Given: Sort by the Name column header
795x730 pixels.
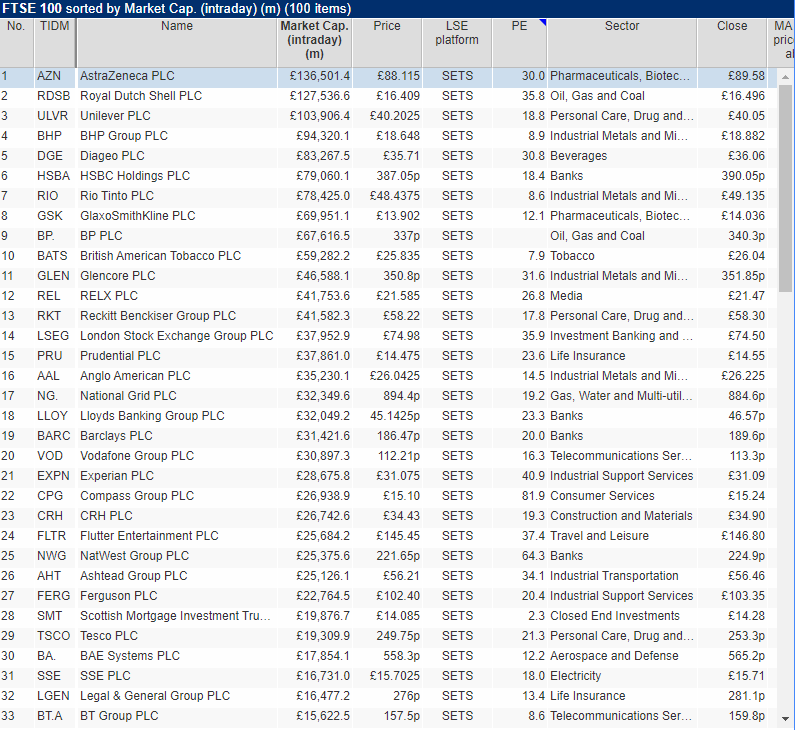Looking at the screenshot, I should pyautogui.click(x=176, y=43).
